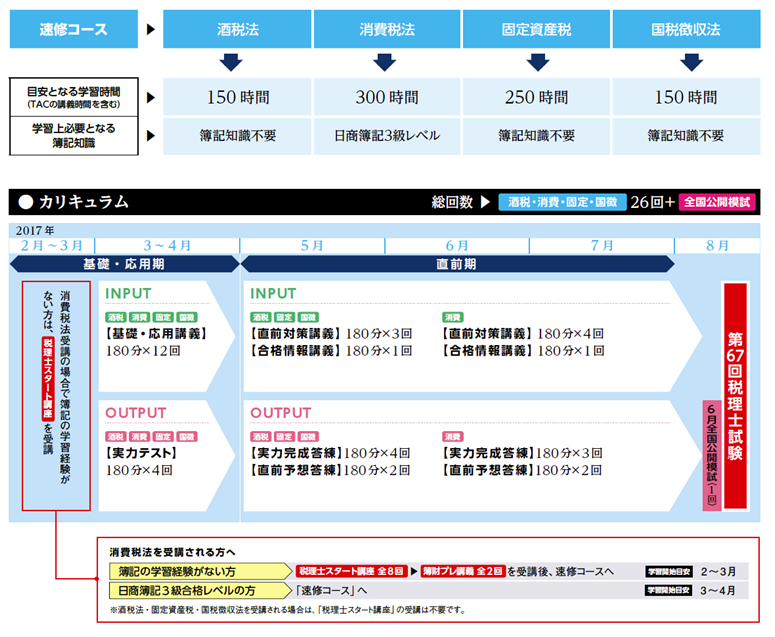Click the triangle arrow after 総回数
The height and width of the screenshot is (637, 775).
pyautogui.click(x=484, y=201)
